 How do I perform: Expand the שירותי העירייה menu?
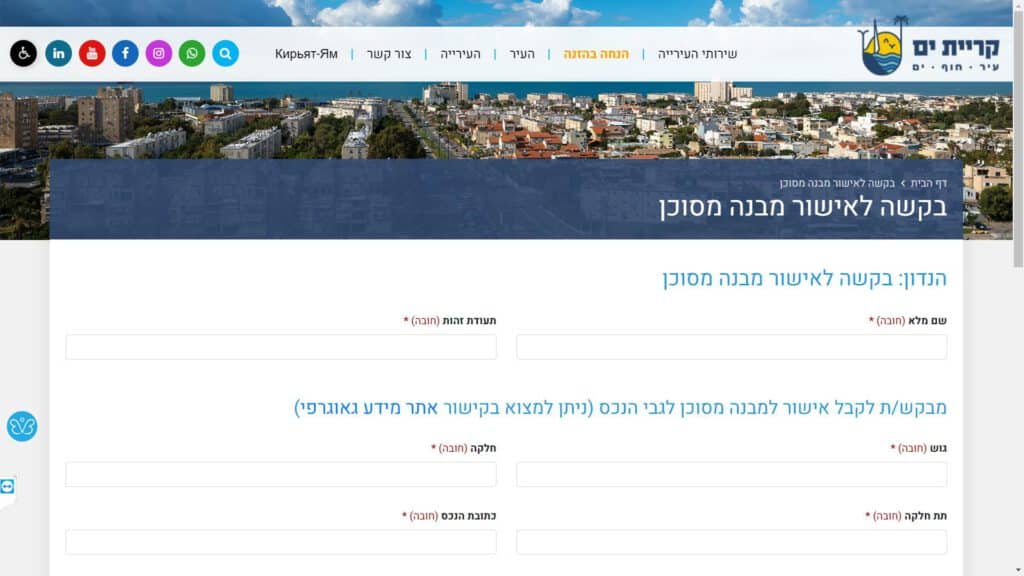697,54
